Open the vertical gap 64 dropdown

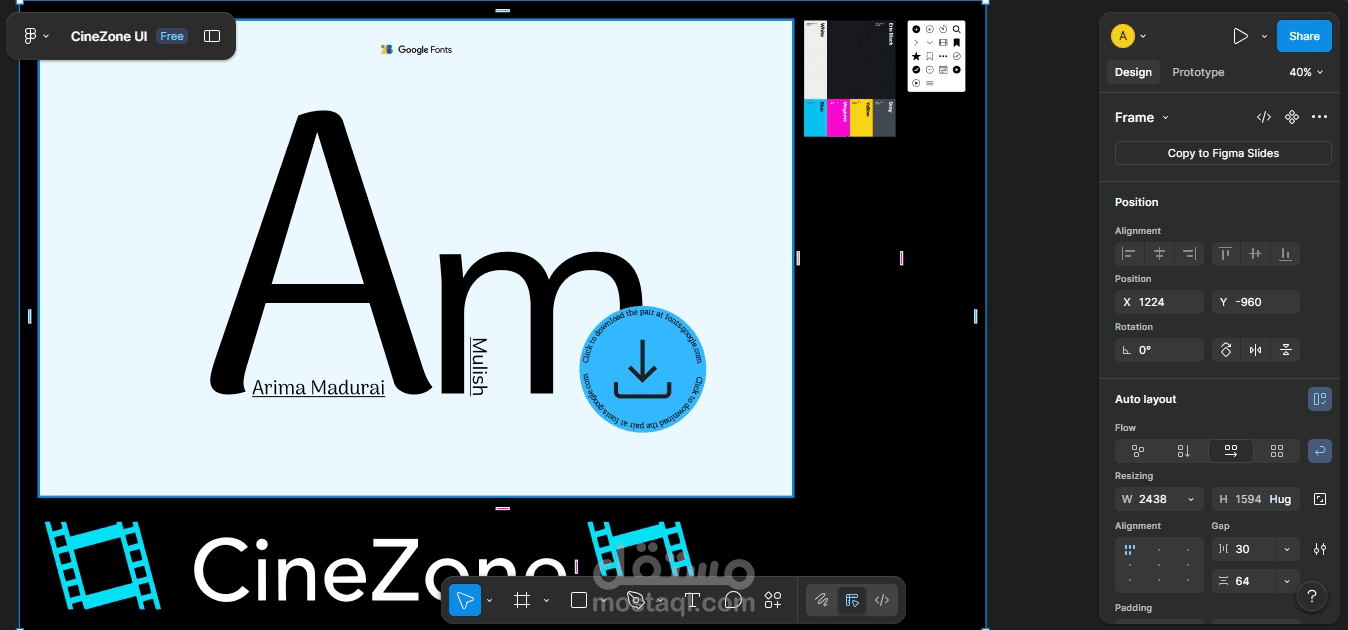(1287, 581)
